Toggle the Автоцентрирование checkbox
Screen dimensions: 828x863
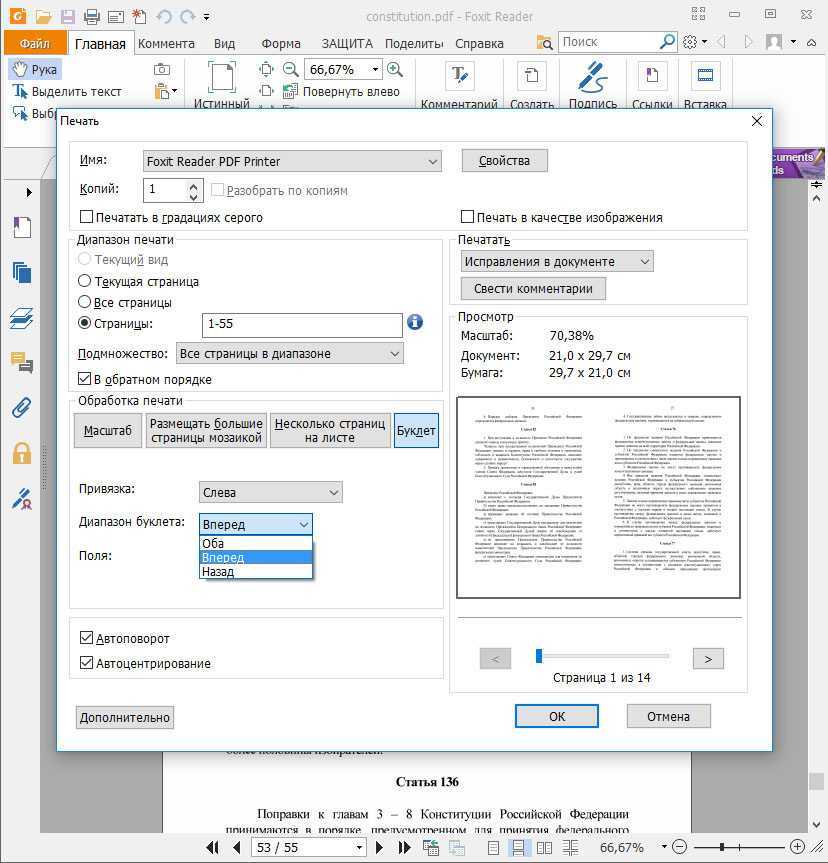86,663
